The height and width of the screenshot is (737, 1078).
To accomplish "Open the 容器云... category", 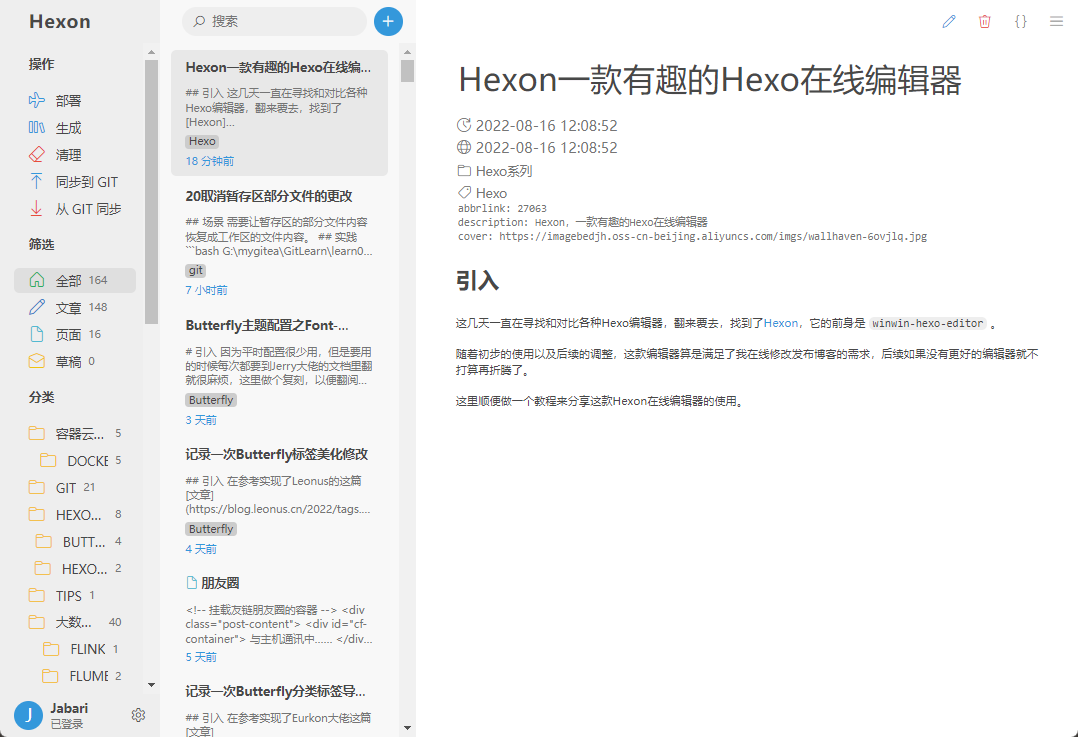I will click(x=75, y=434).
